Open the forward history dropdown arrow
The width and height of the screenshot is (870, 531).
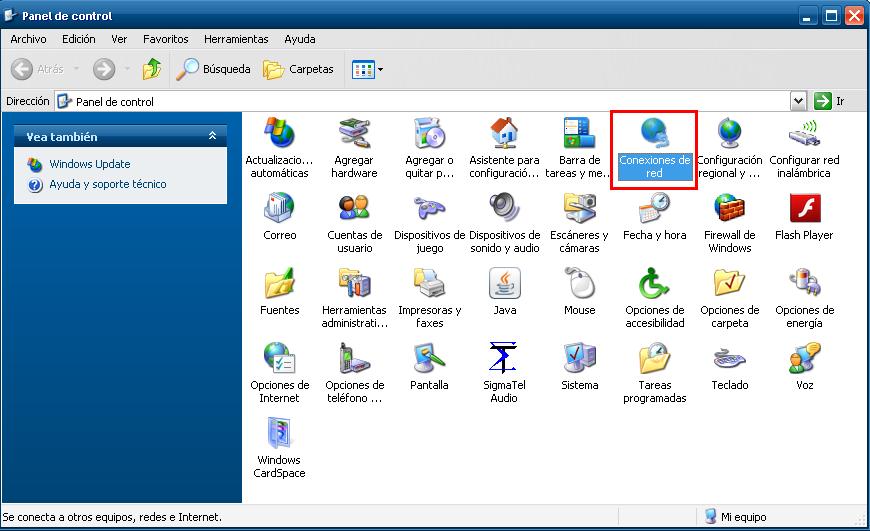pyautogui.click(x=128, y=69)
